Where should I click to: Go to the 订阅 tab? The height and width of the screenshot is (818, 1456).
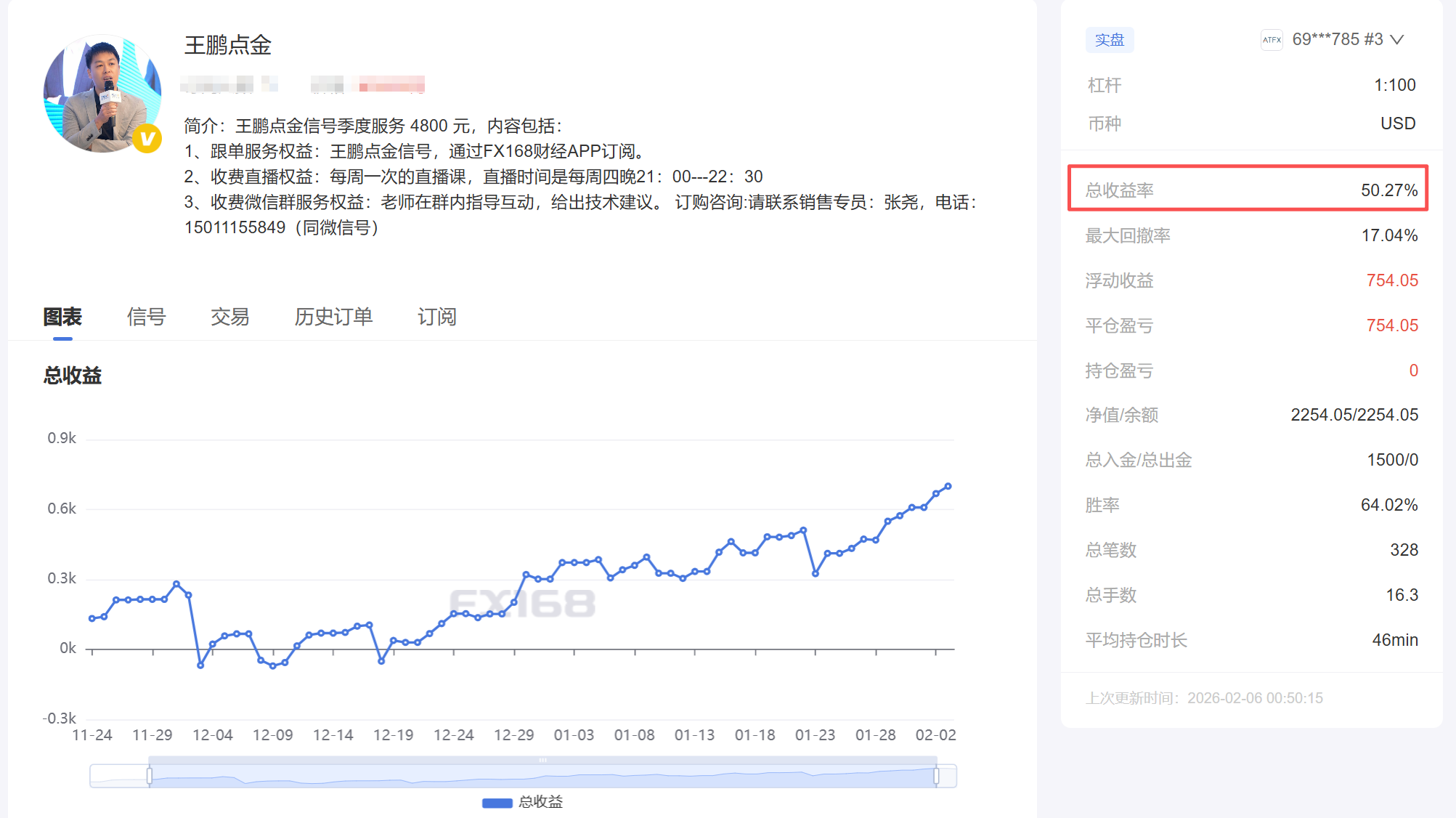pyautogui.click(x=436, y=317)
